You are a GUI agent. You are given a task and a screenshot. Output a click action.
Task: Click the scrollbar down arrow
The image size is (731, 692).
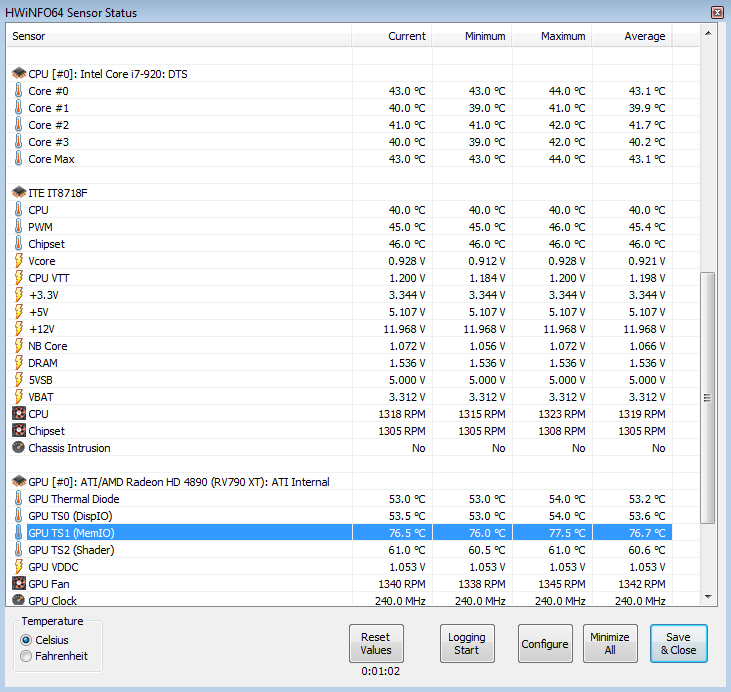[x=708, y=596]
